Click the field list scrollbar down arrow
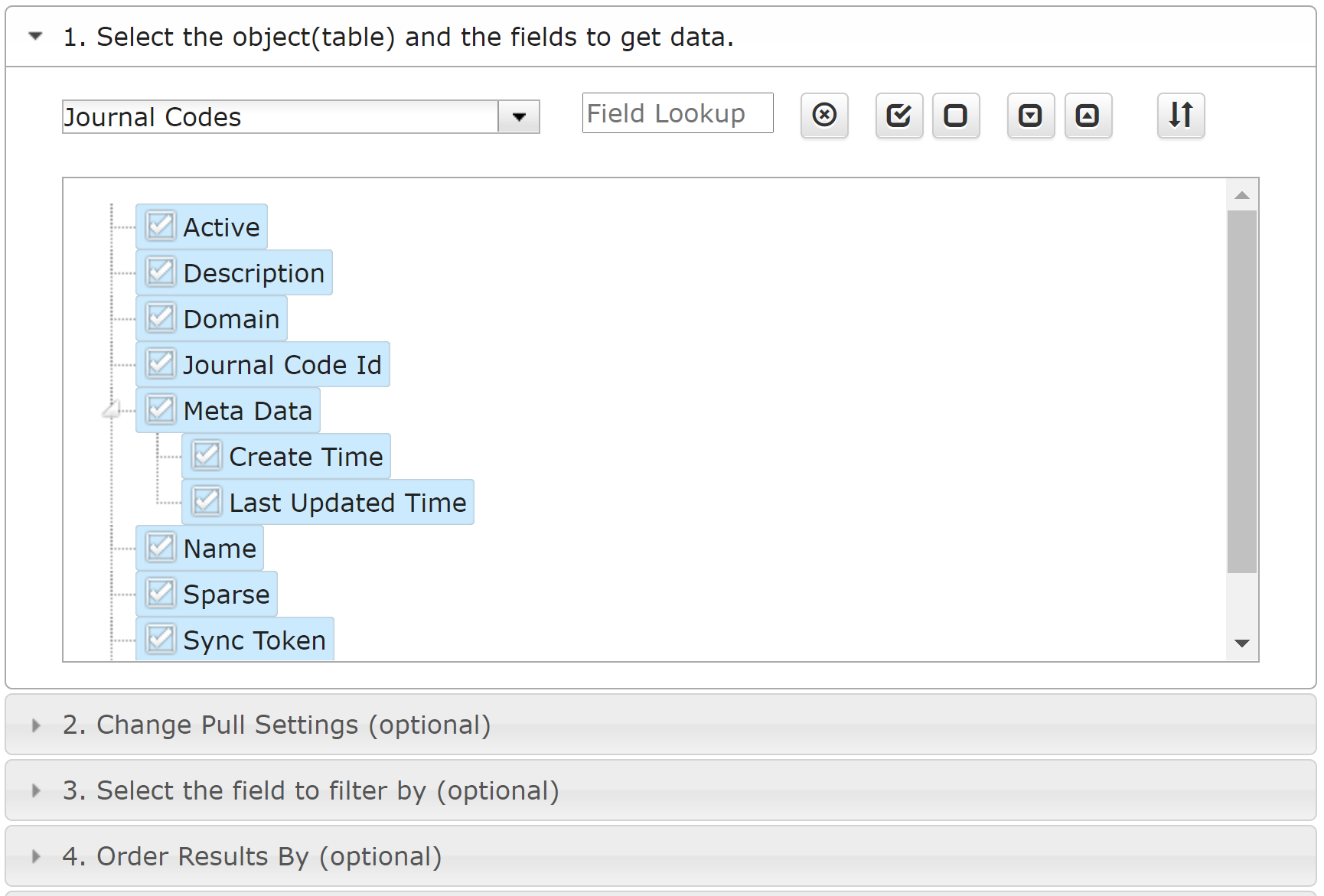Viewport: 1324px width, 896px height. coord(1241,643)
